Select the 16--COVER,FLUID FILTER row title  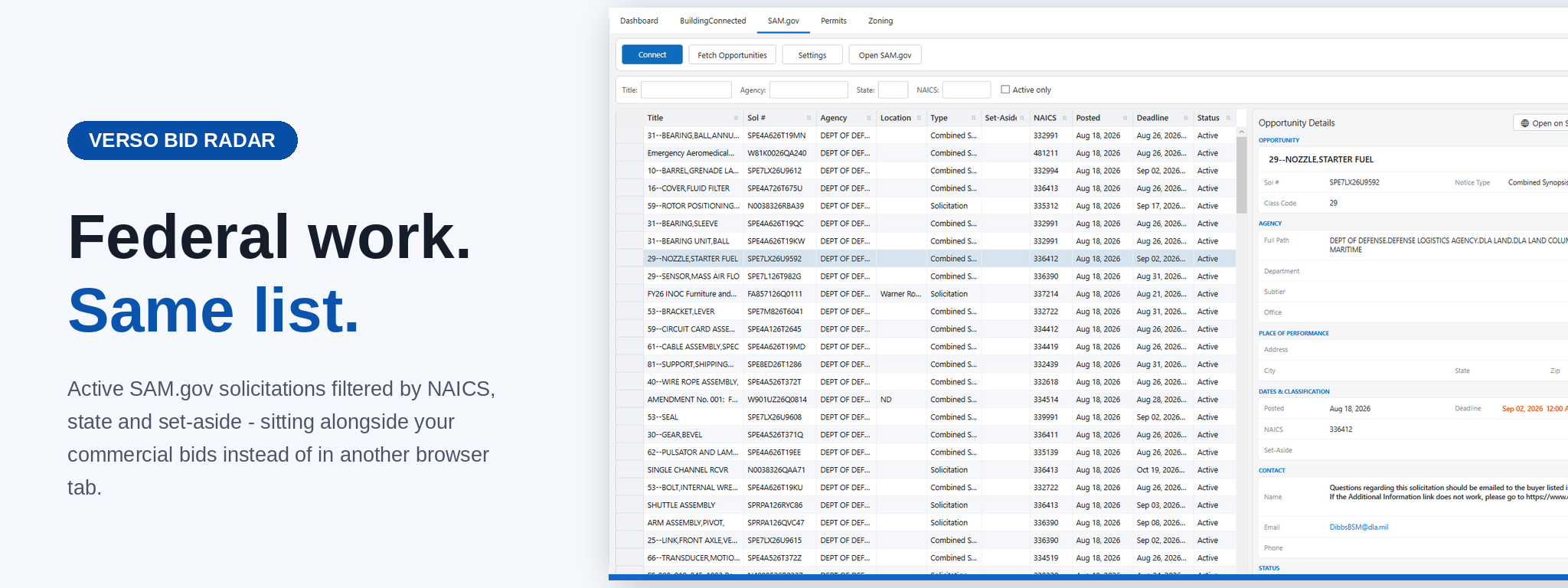(x=688, y=188)
